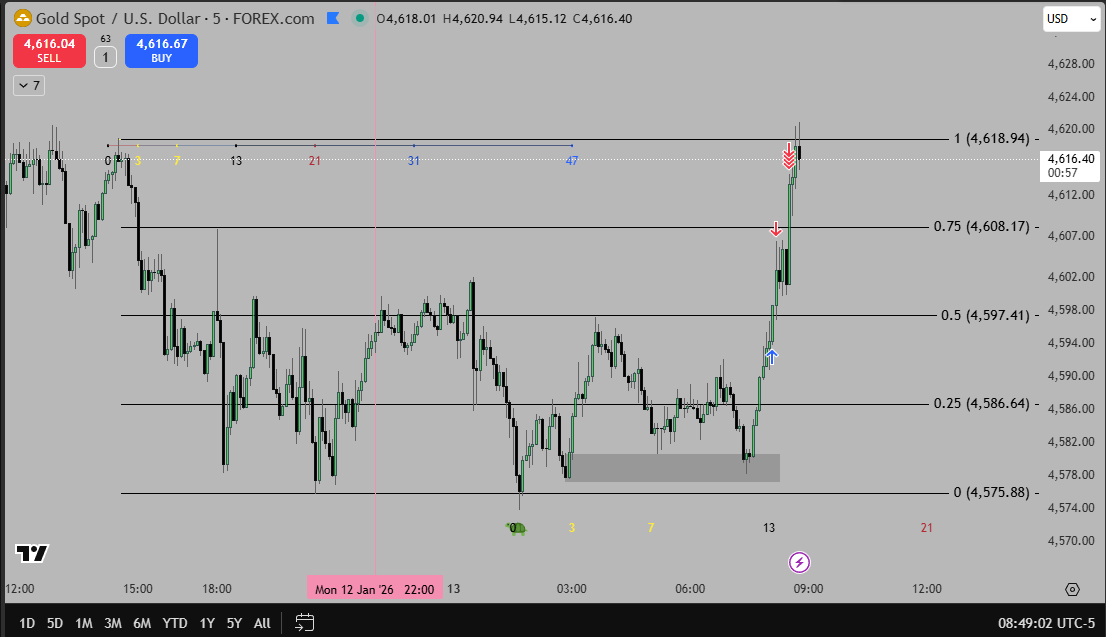
Task: Click the gold symbol logo icon
Action: coord(23,18)
